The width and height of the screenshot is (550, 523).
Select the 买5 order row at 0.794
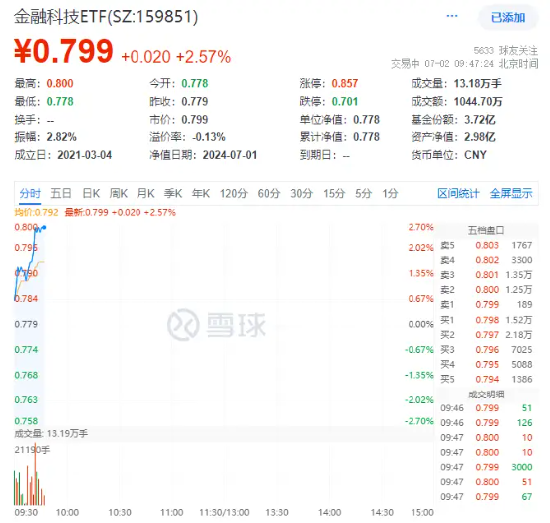(486, 380)
